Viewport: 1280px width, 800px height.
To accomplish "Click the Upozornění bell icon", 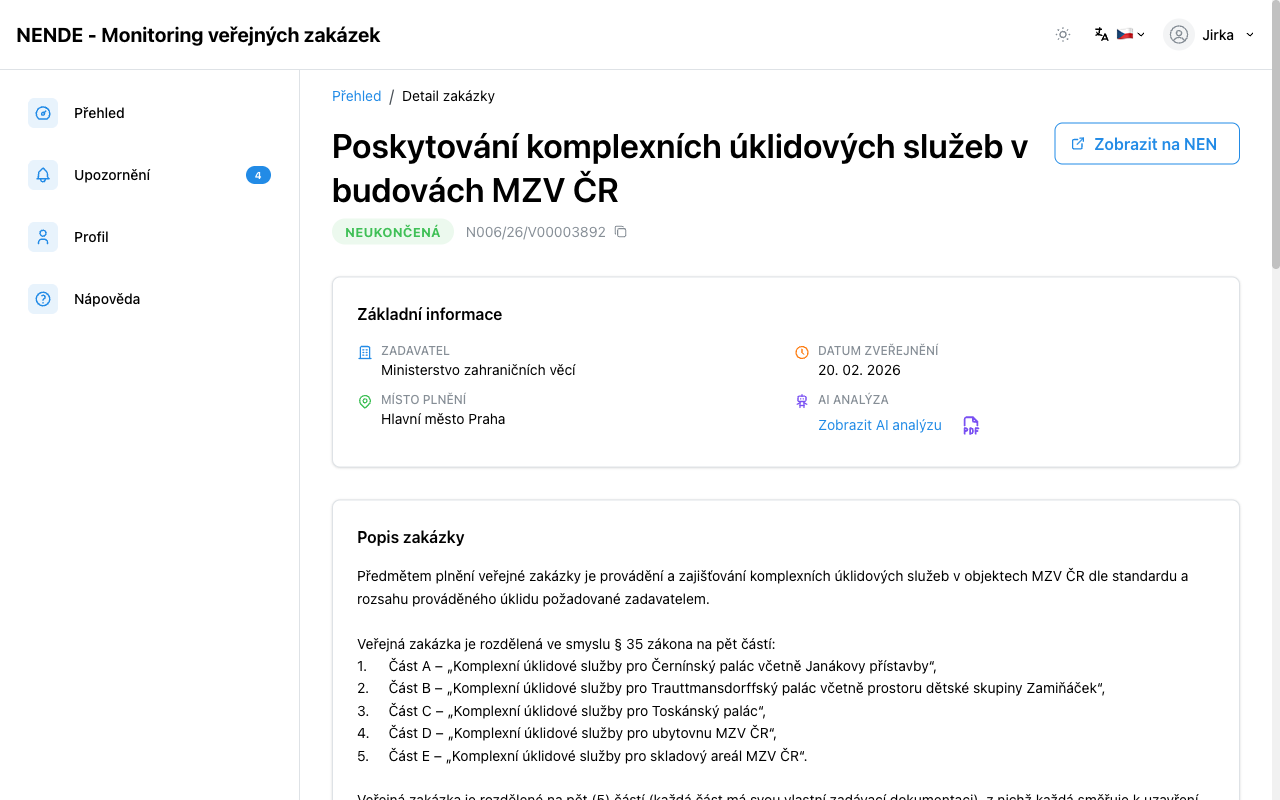I will pos(42,175).
